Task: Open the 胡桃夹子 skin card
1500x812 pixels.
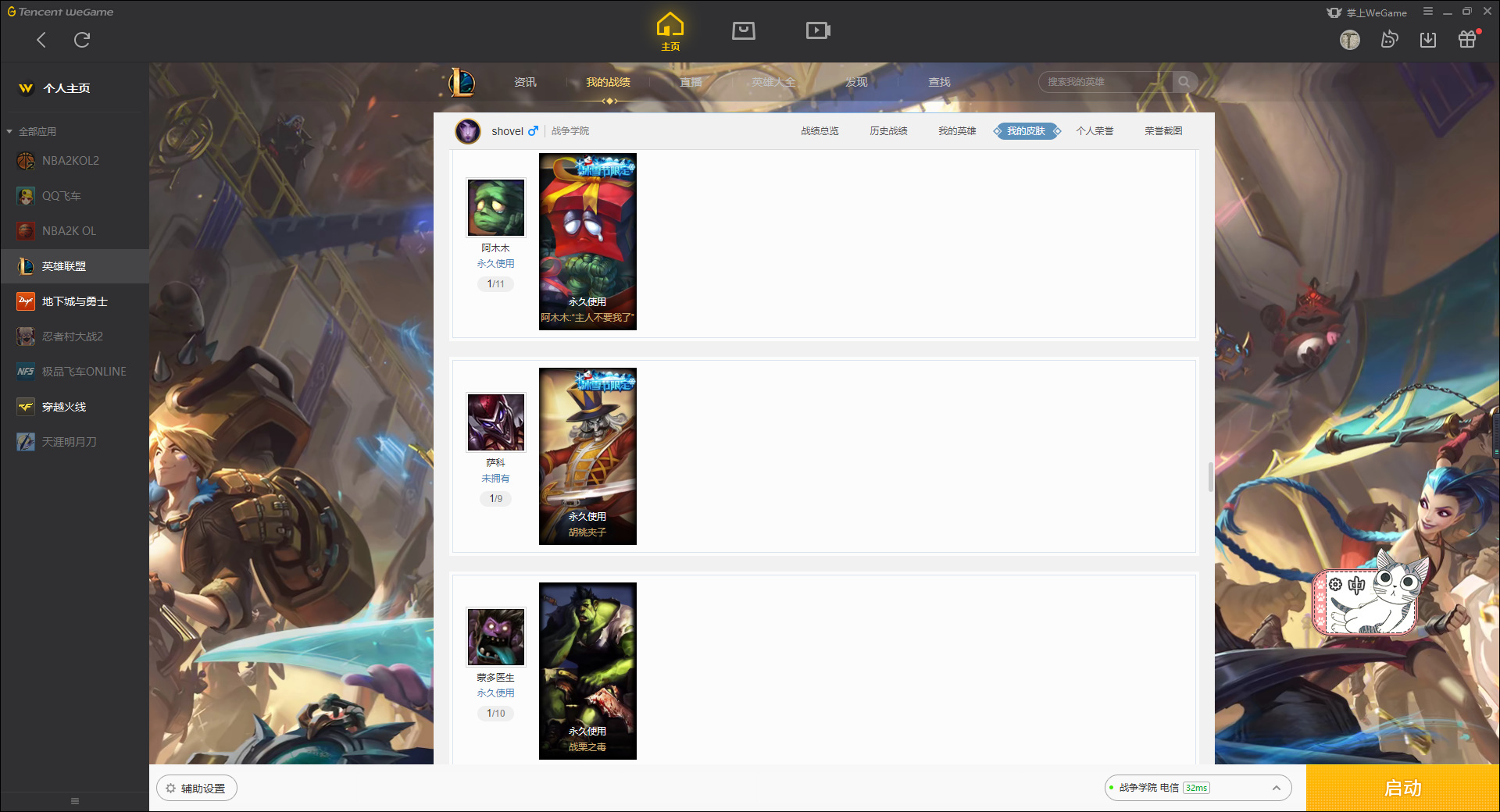Action: point(587,456)
